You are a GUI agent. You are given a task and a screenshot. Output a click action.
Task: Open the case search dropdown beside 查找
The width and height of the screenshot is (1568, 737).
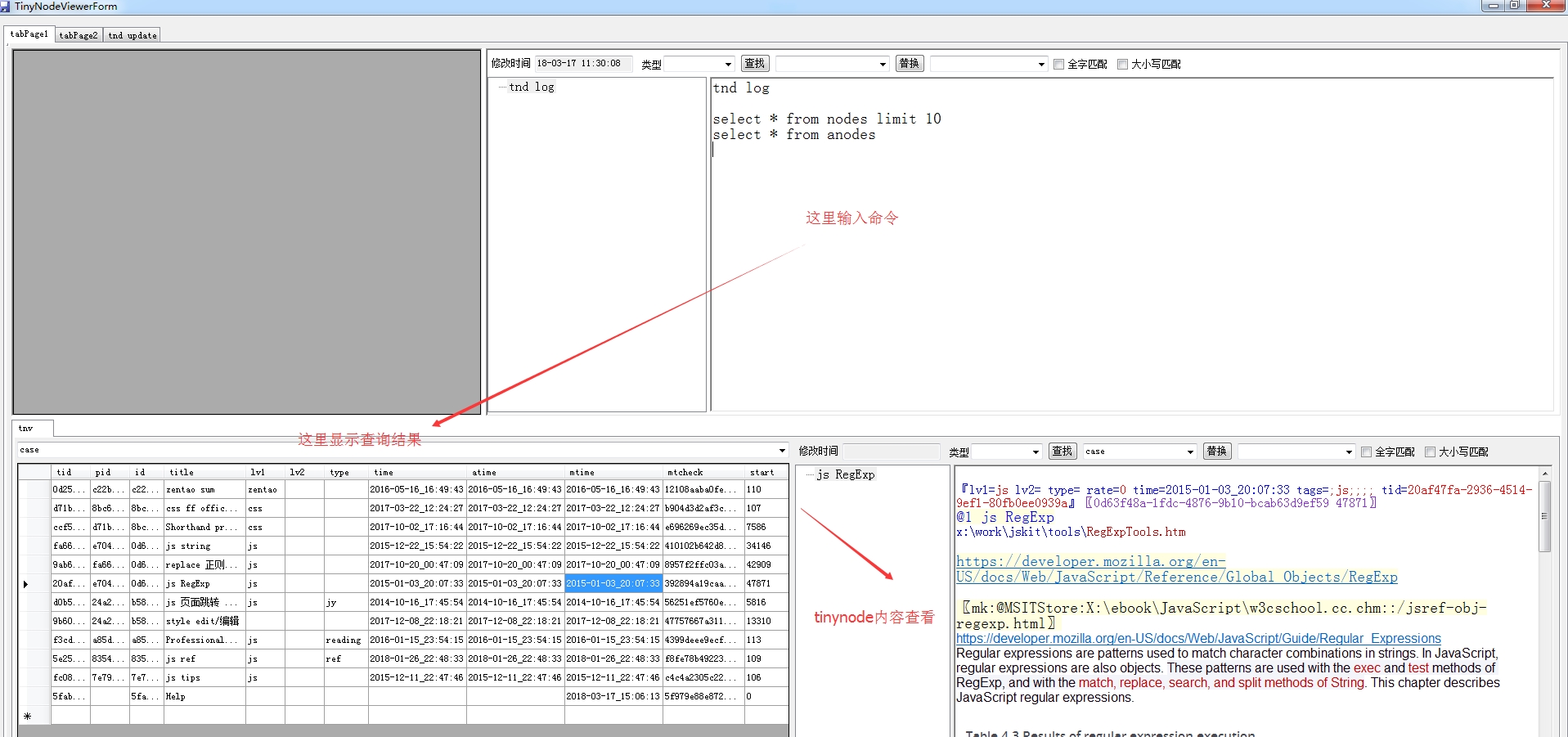tap(1190, 452)
